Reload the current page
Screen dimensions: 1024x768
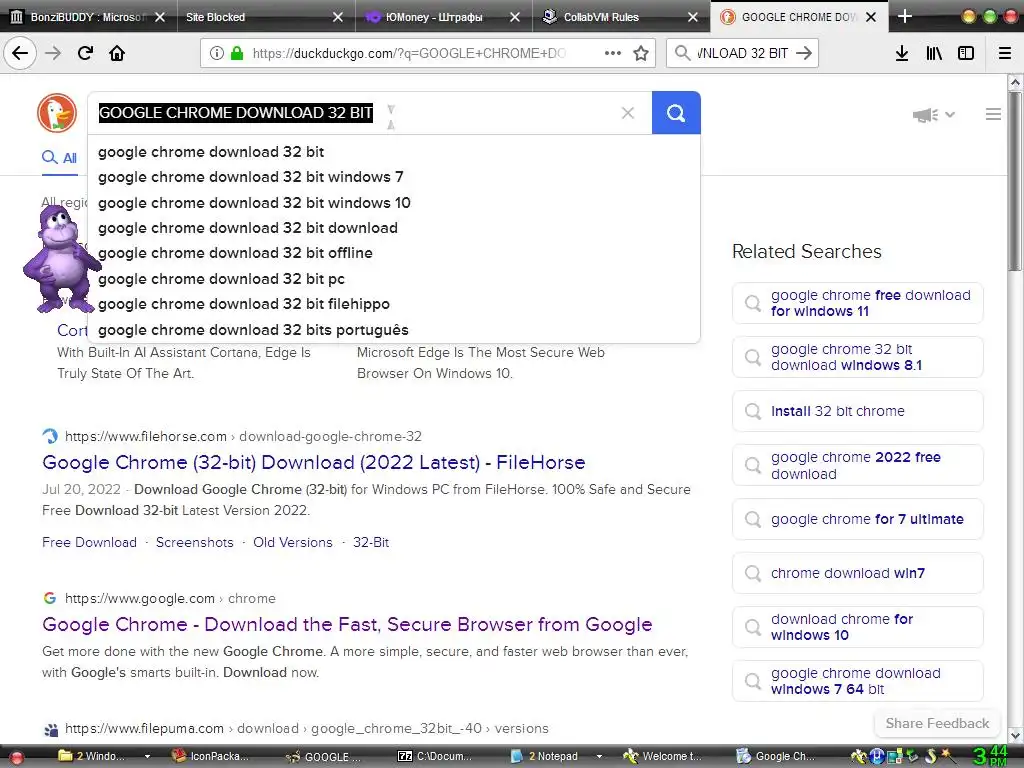tap(86, 53)
